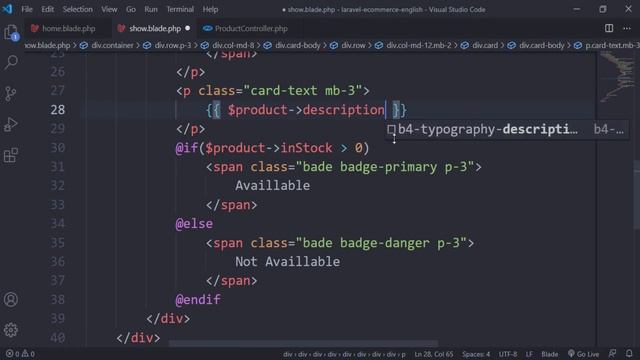Open More Actions ellipsis in editor
This screenshot has height=360, width=640.
pos(627,28)
